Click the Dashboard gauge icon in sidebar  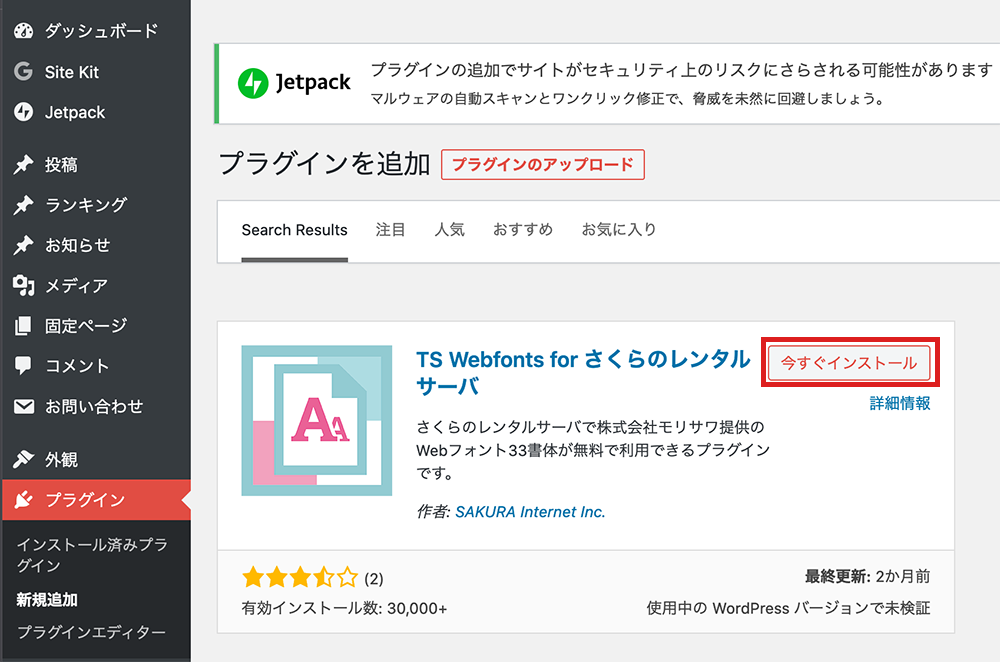point(24,31)
